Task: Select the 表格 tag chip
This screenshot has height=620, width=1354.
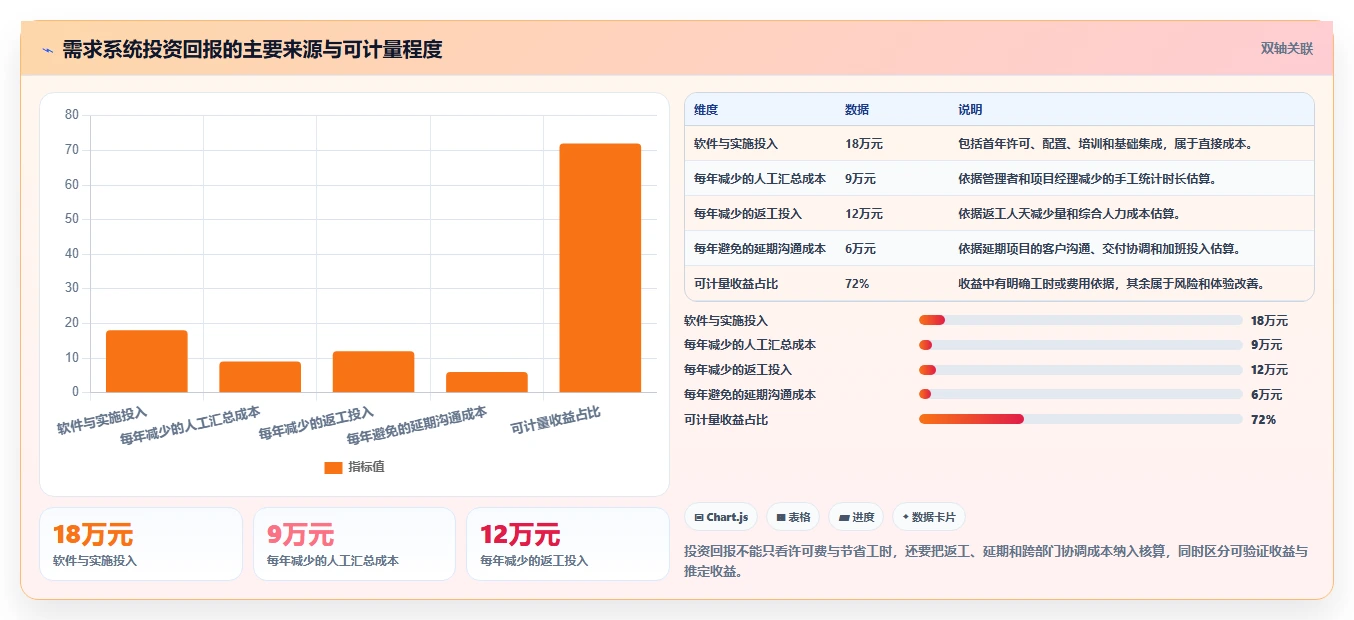Action: point(793,517)
